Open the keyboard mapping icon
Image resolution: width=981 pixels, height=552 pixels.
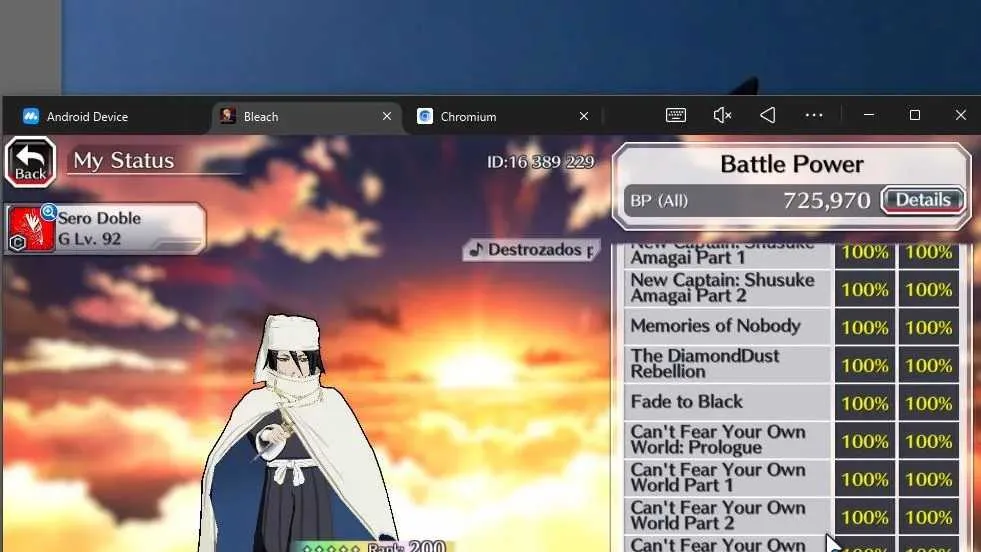[x=676, y=115]
